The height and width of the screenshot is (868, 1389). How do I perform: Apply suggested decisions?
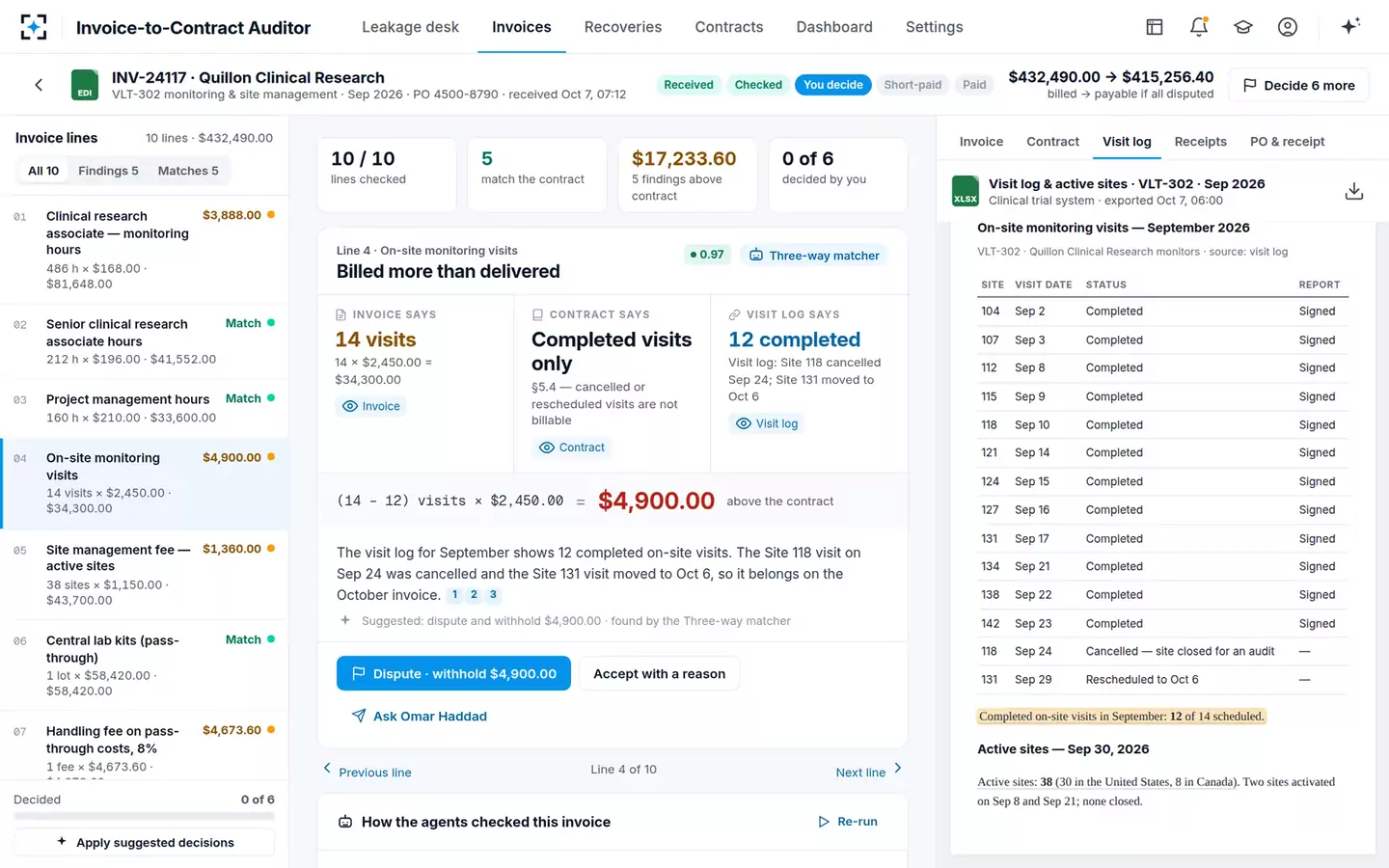pyautogui.click(x=145, y=842)
